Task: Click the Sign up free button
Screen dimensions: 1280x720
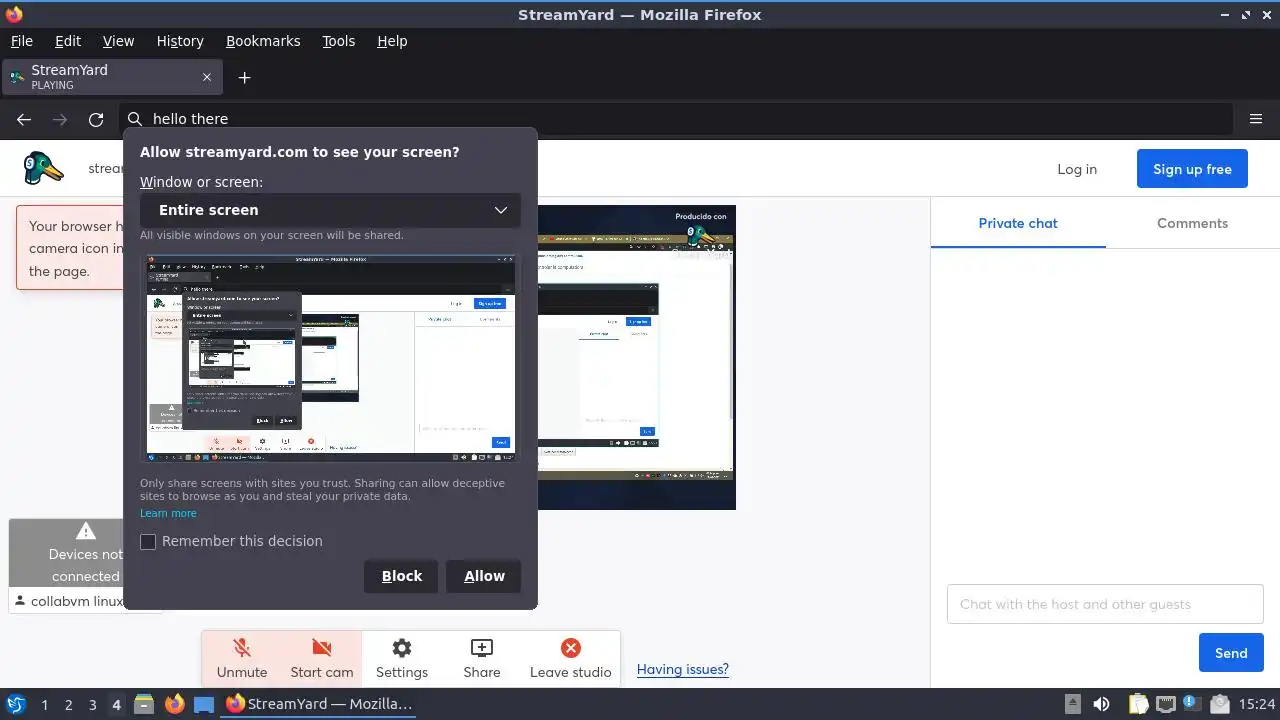Action: point(1192,169)
